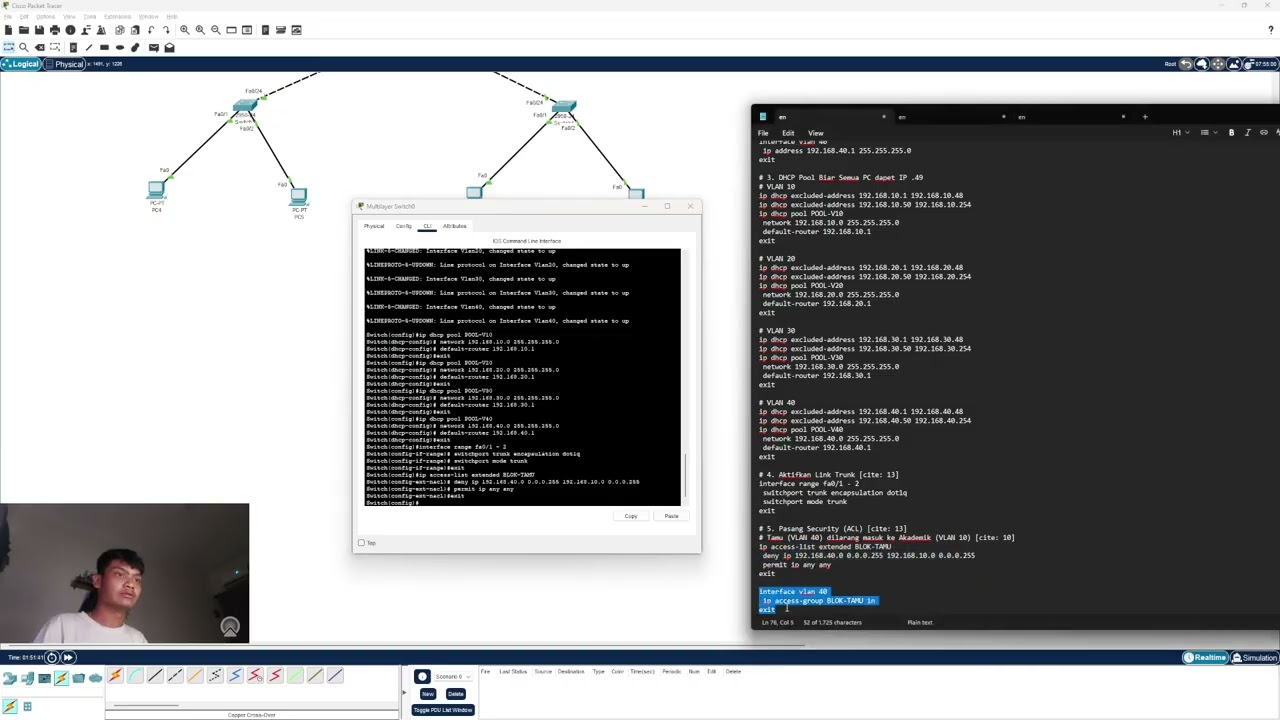Zoom out of the logical workspace
This screenshot has width=1280, height=720.
coord(215,30)
